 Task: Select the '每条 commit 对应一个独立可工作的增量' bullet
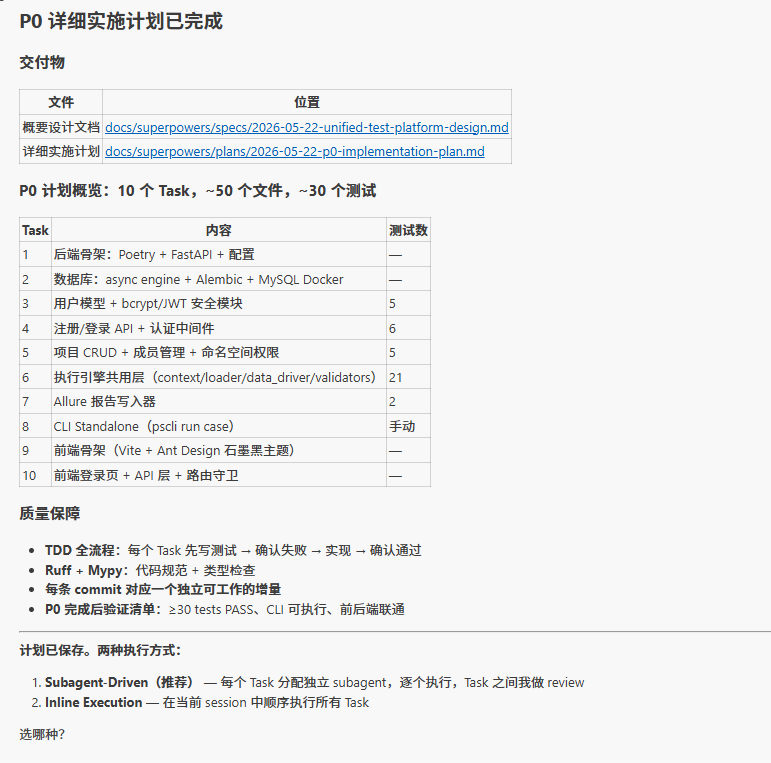163,589
